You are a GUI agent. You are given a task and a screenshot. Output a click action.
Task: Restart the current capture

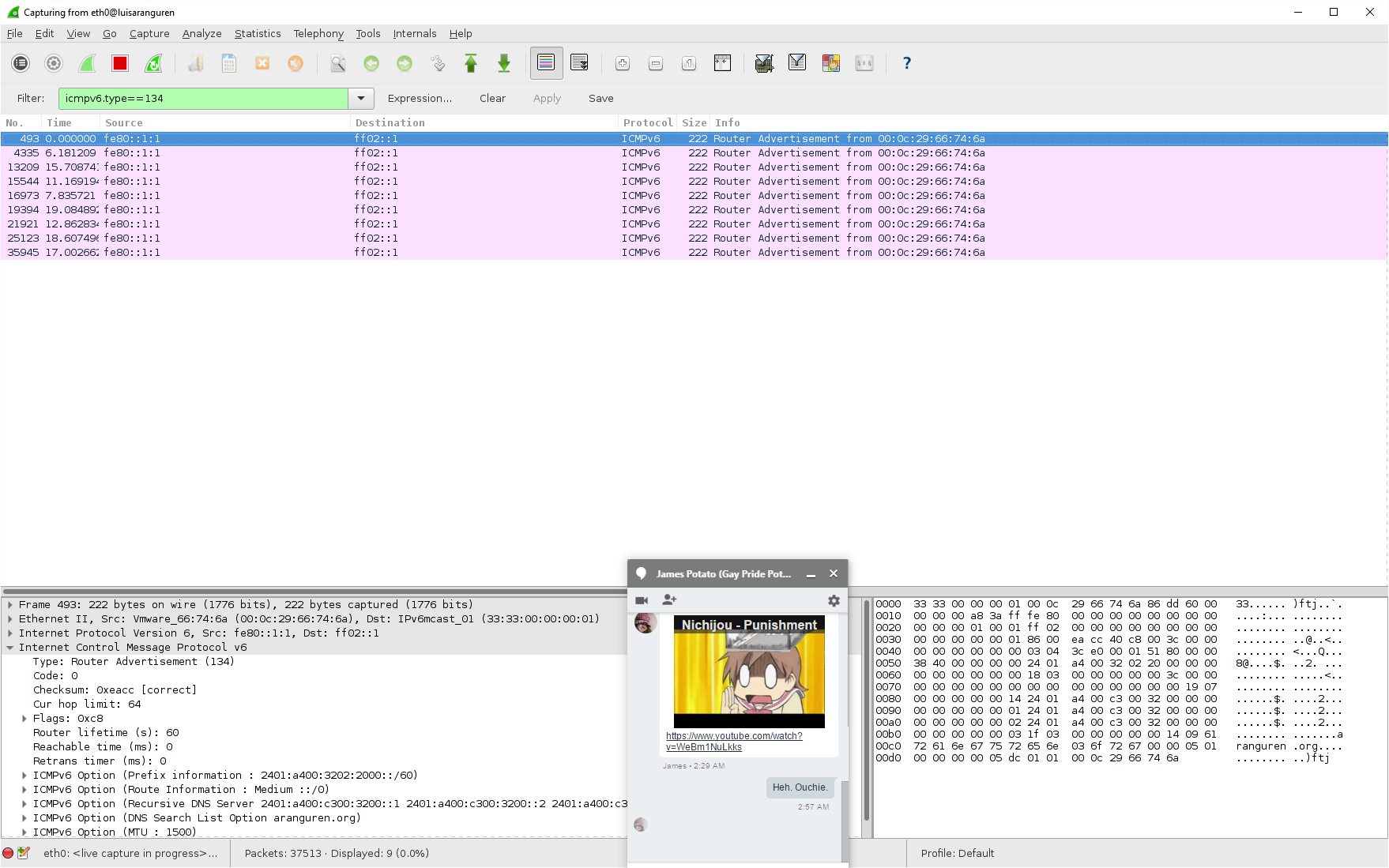153,63
